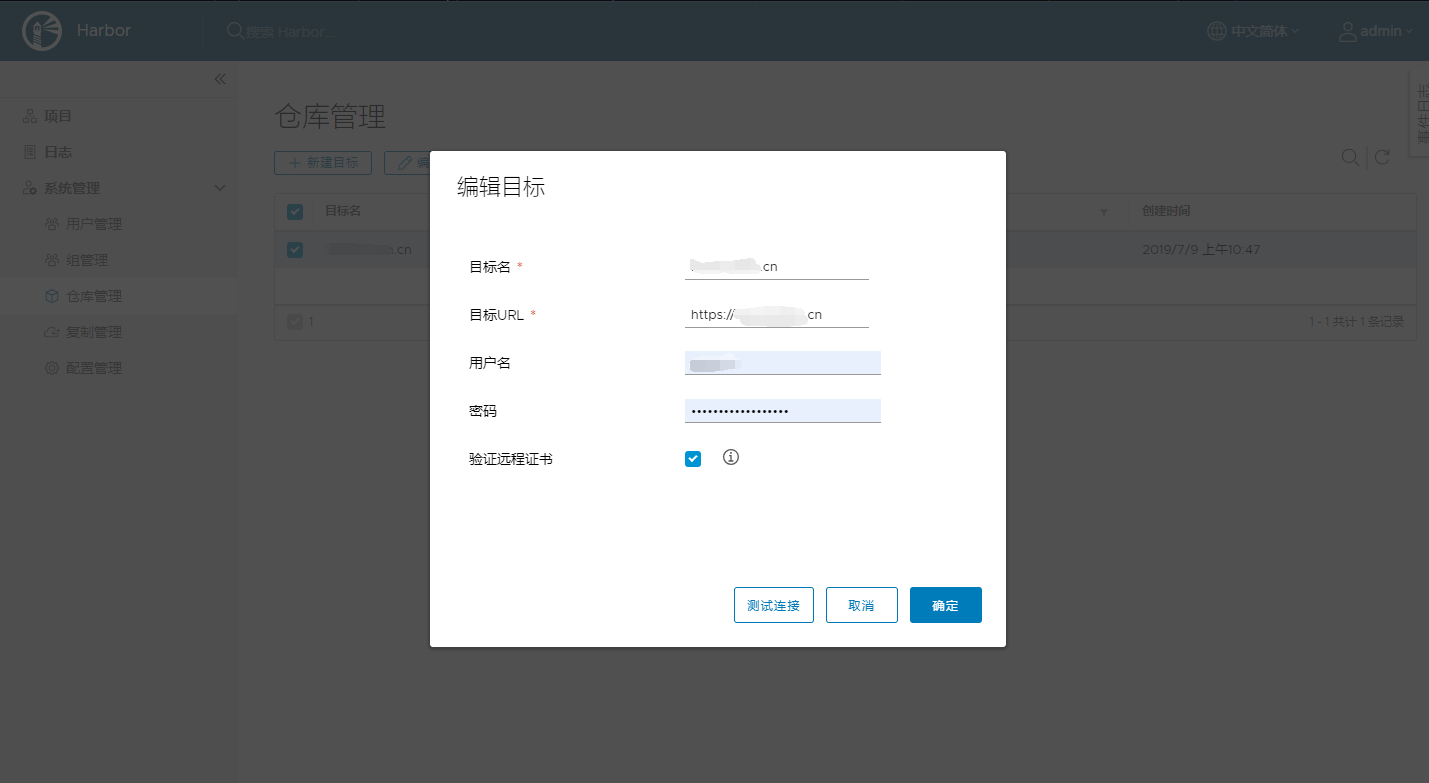Click the 目标URL input field
Image resolution: width=1429 pixels, height=783 pixels.
pyautogui.click(x=777, y=315)
